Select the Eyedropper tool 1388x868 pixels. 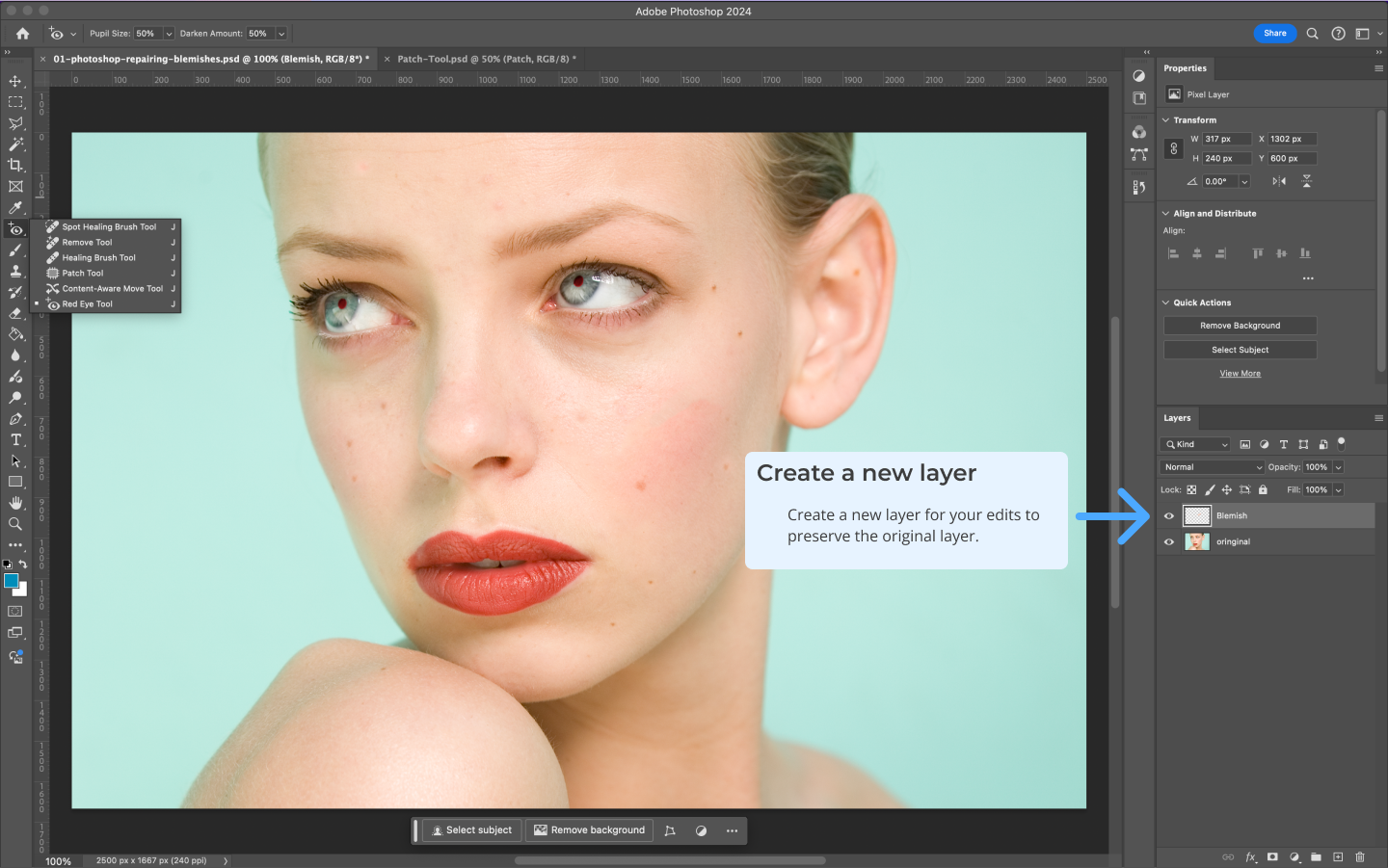[x=15, y=207]
